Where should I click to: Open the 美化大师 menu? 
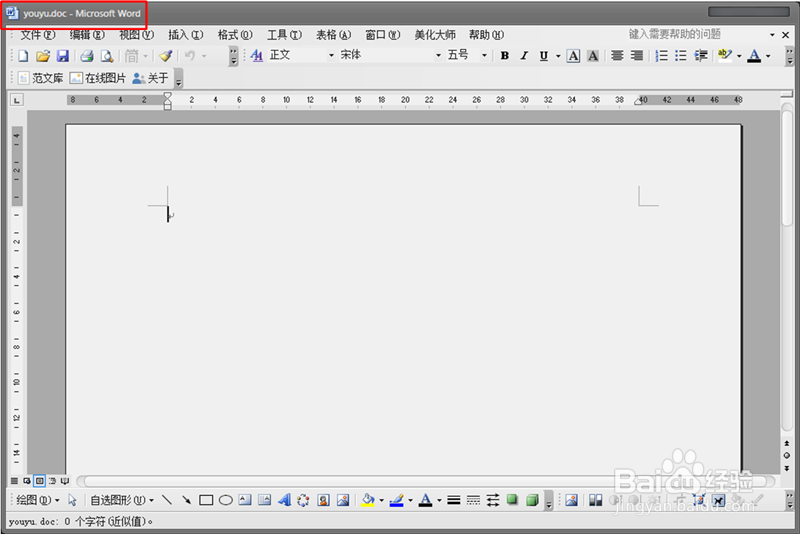[435, 35]
